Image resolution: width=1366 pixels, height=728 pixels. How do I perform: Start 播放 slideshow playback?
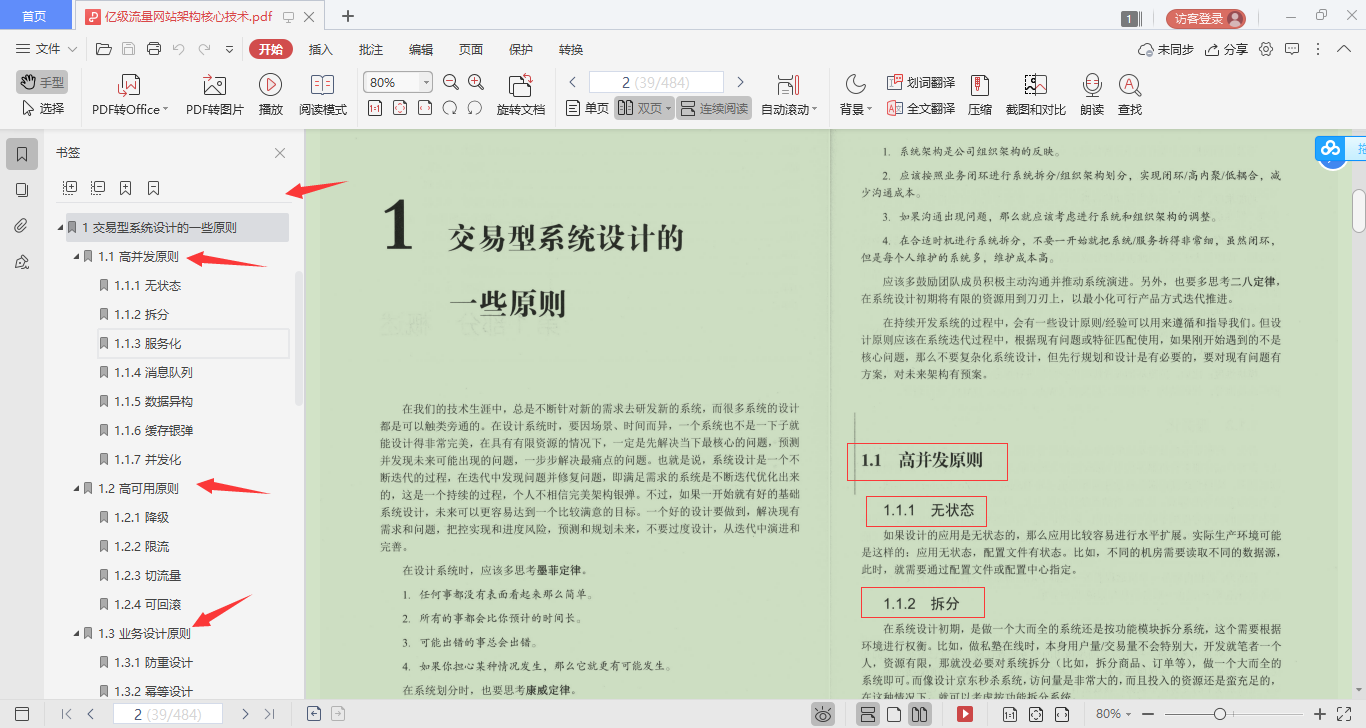click(x=270, y=95)
